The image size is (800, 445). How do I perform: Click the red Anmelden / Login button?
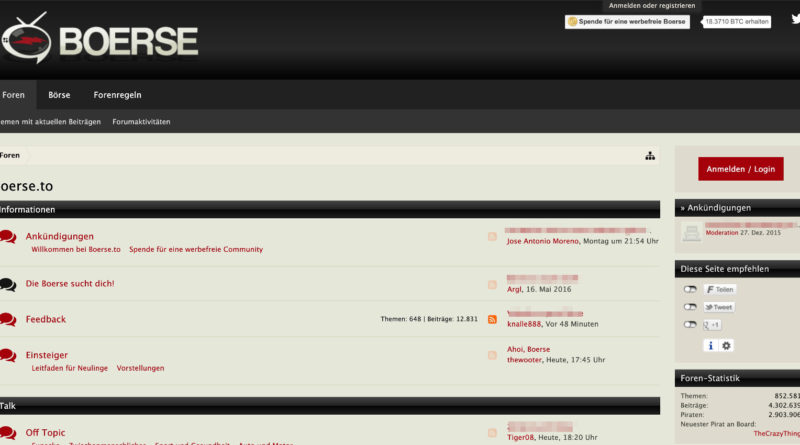(x=741, y=169)
